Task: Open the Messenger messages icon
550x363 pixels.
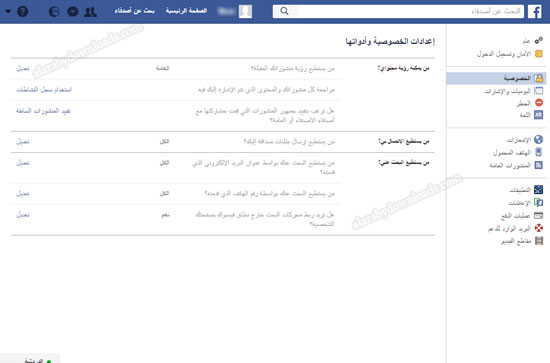Action: [73, 12]
